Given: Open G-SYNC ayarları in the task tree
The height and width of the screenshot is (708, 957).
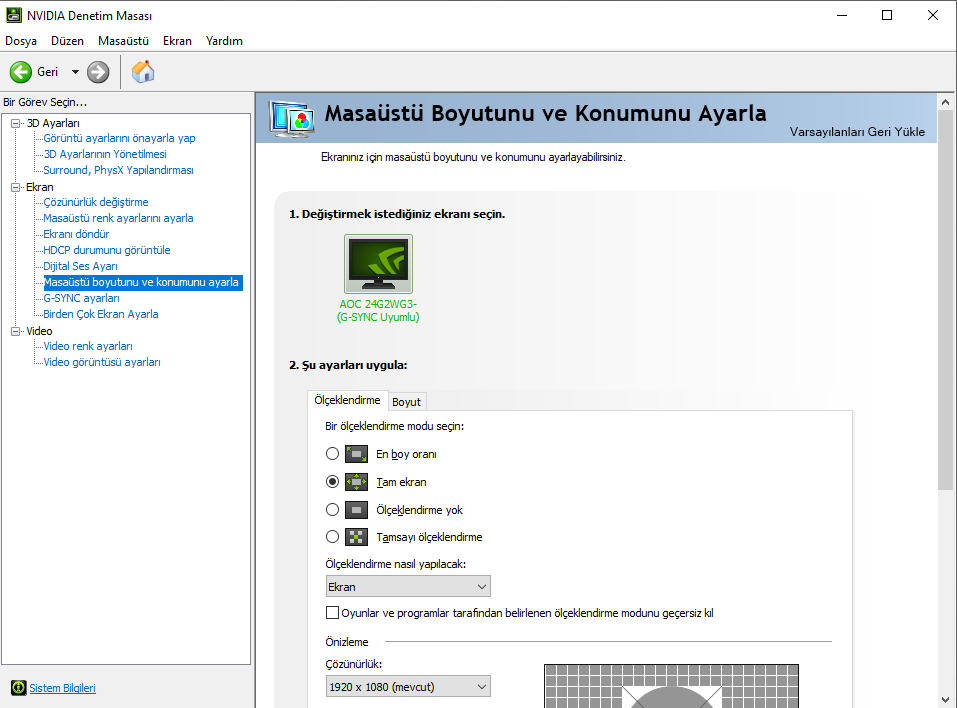Looking at the screenshot, I should 81,298.
